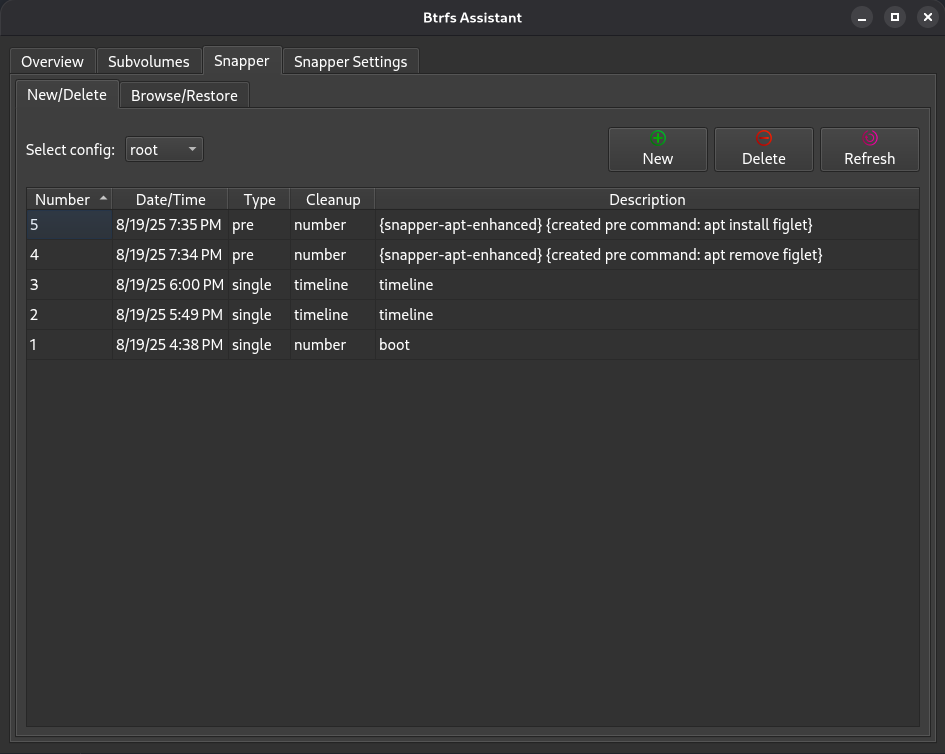Maximize the Btrfs Assistant window
Screen dimensions: 945x754
pyautogui.click(x=895, y=17)
